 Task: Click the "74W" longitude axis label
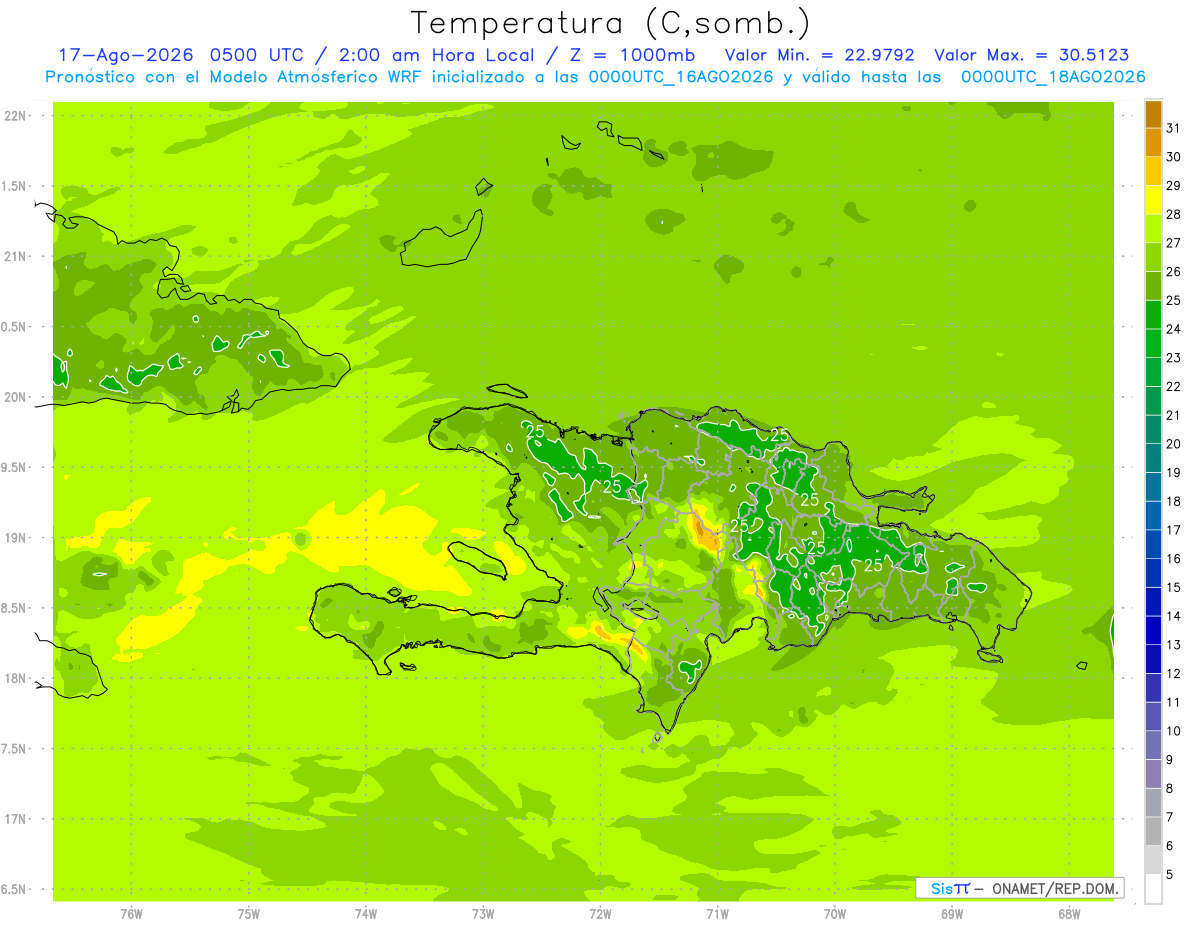click(x=366, y=914)
